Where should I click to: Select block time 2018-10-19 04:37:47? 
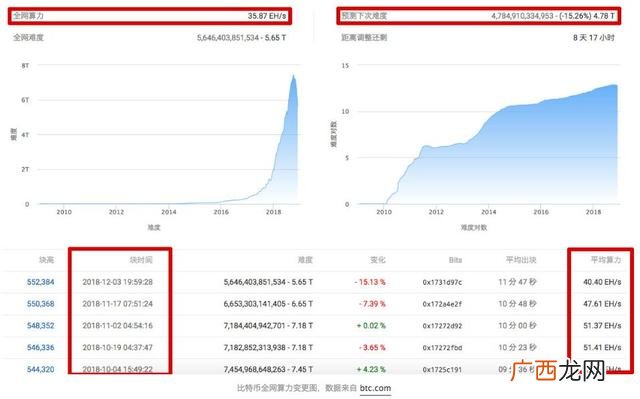click(x=118, y=348)
